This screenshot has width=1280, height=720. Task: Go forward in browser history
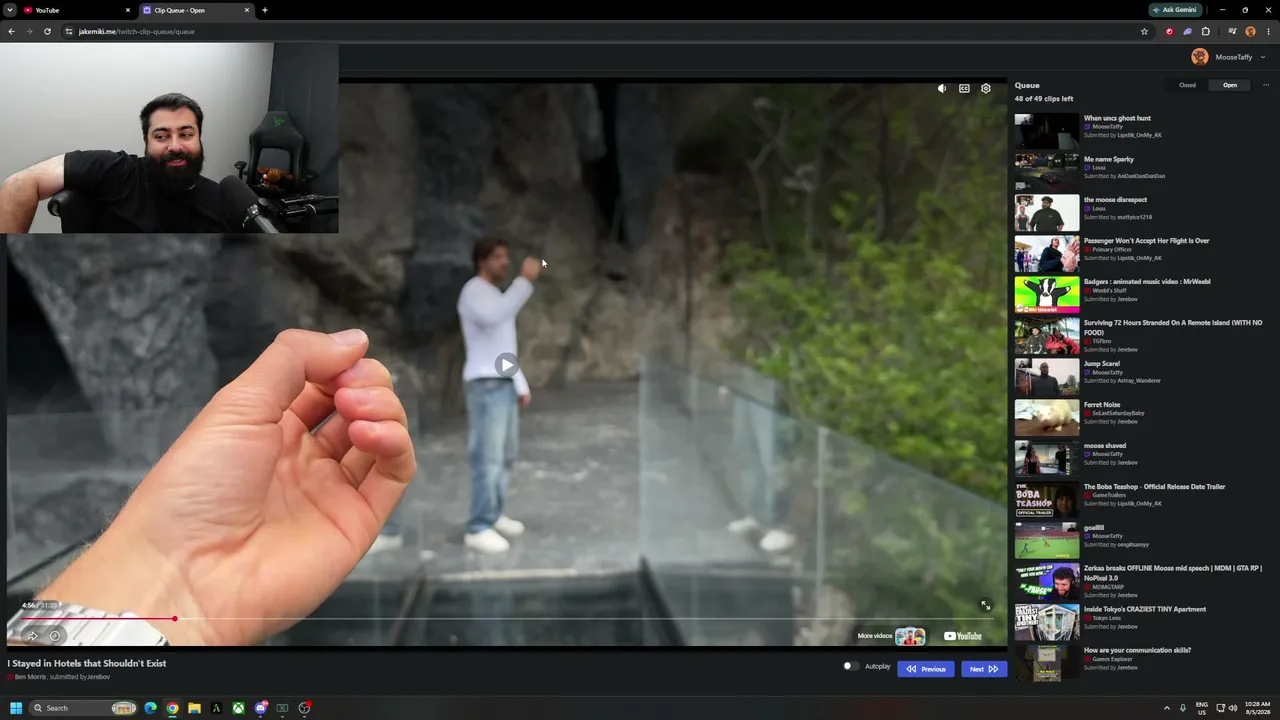tap(29, 31)
